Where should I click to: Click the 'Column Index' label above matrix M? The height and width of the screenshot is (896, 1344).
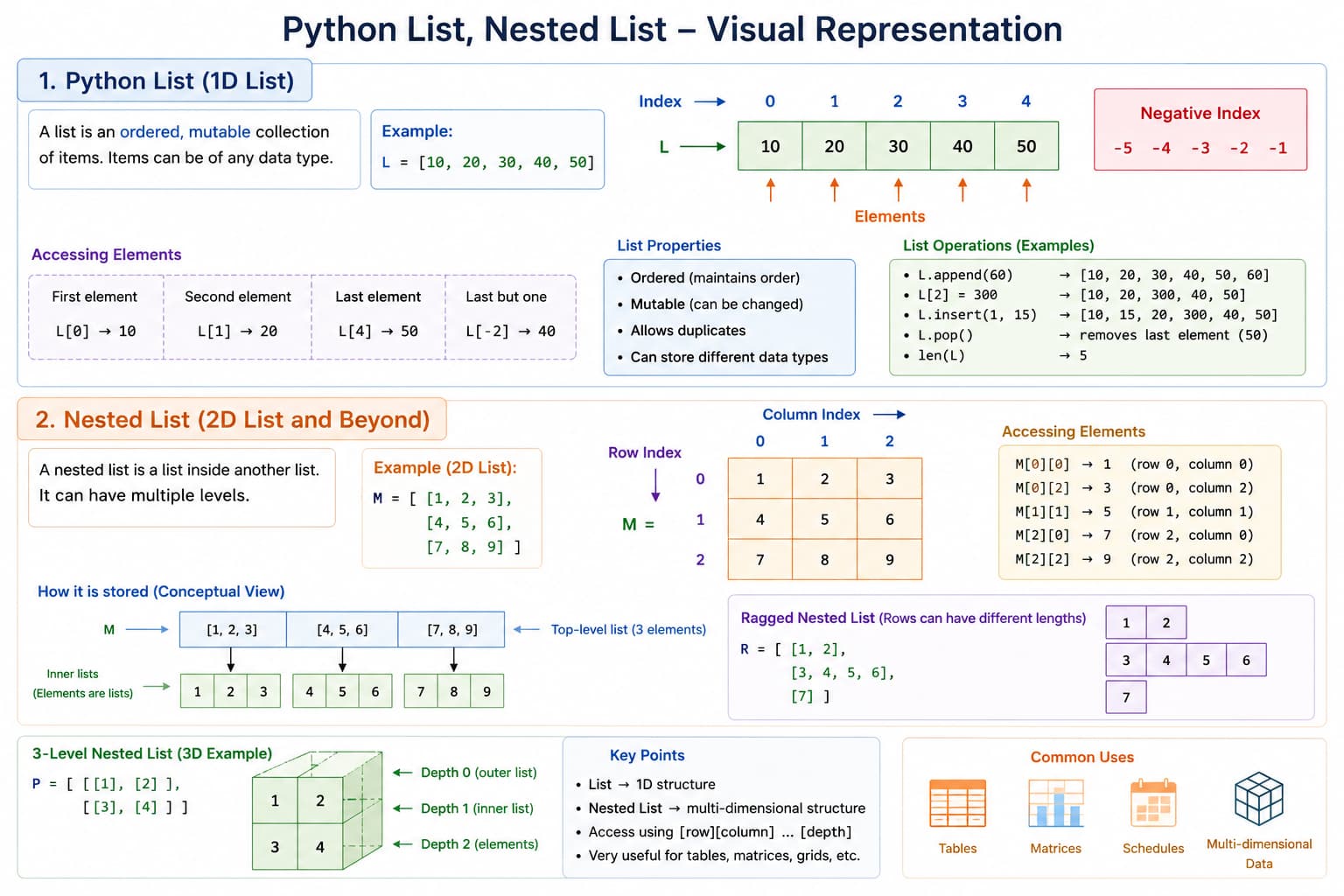point(811,415)
